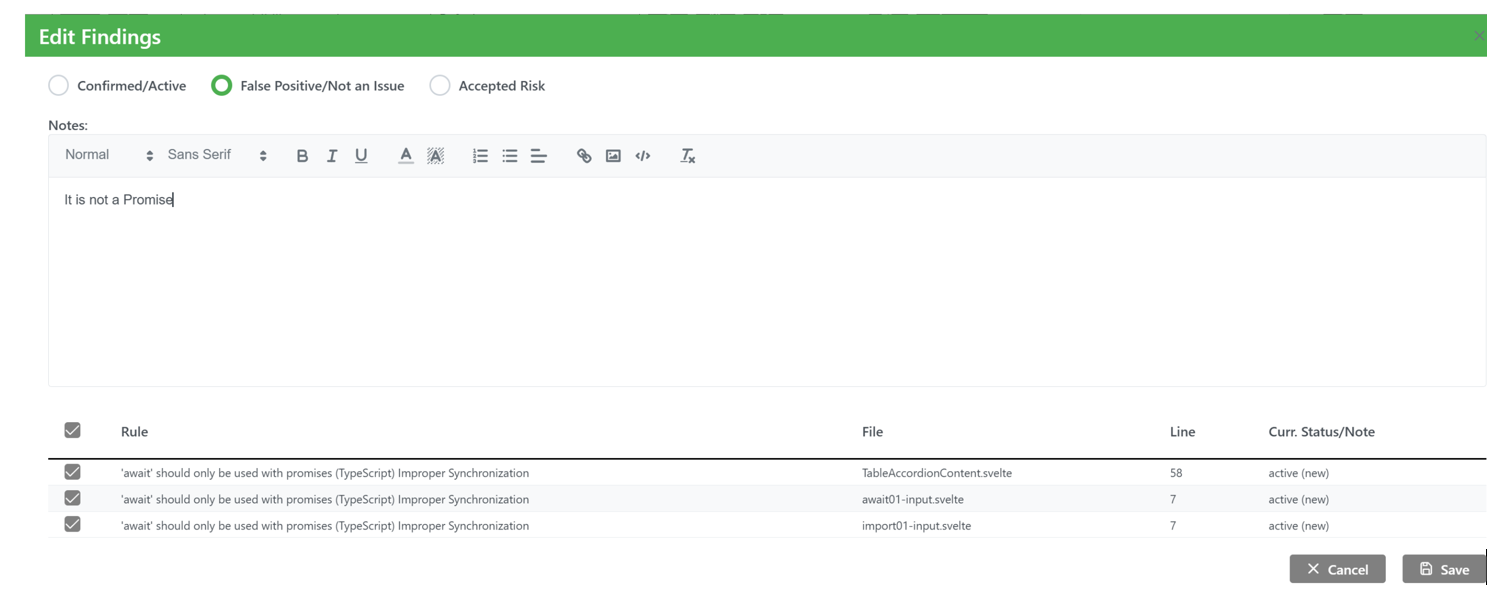Select the Confirmed/Active radio option
Screen dimensions: 1496x591
coord(59,86)
